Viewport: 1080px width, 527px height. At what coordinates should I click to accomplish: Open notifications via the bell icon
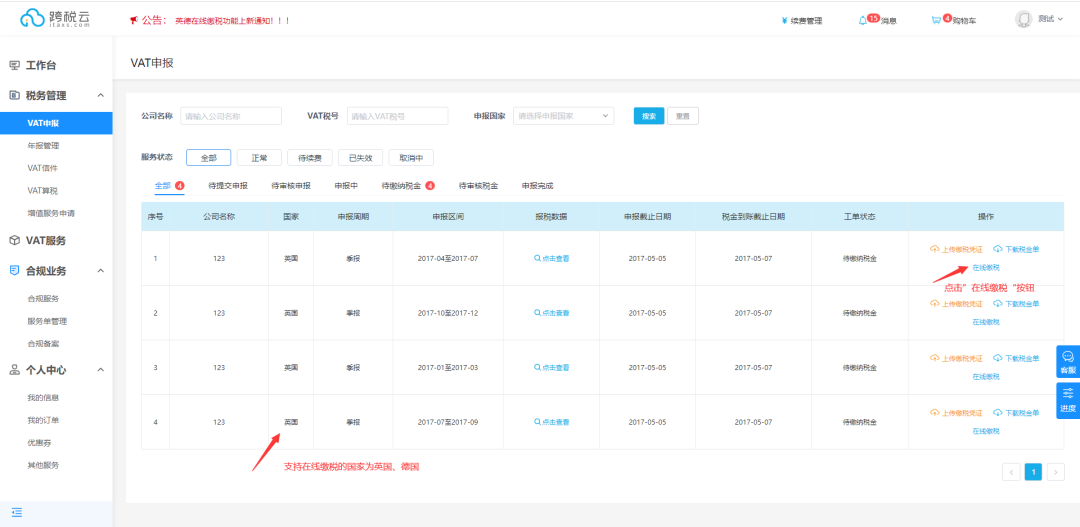pos(862,21)
